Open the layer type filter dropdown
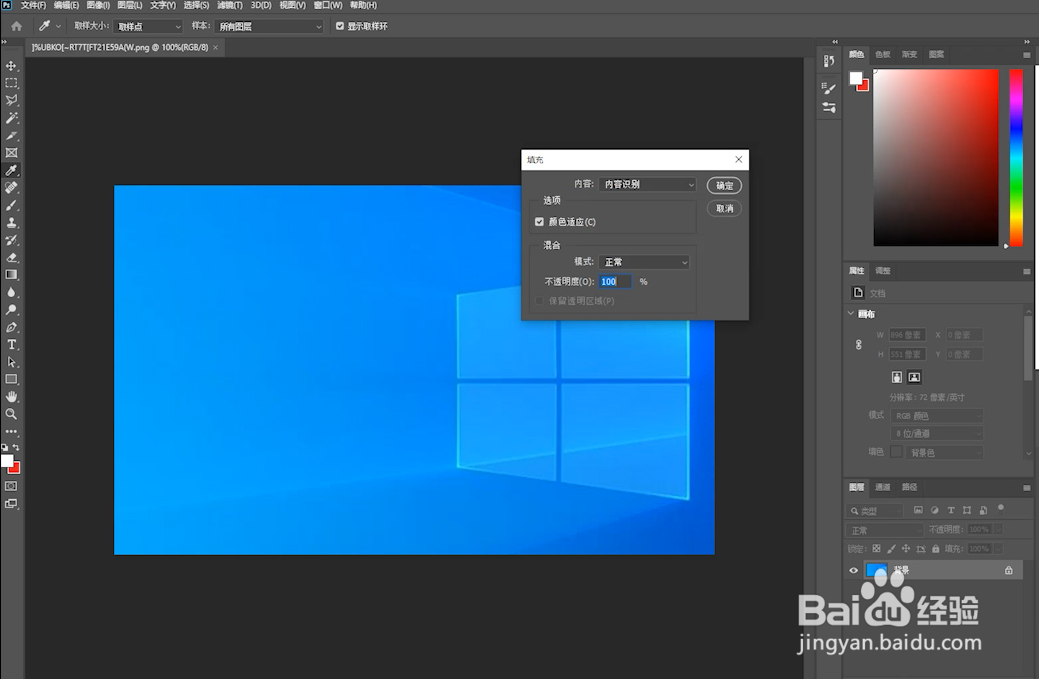 click(x=875, y=511)
